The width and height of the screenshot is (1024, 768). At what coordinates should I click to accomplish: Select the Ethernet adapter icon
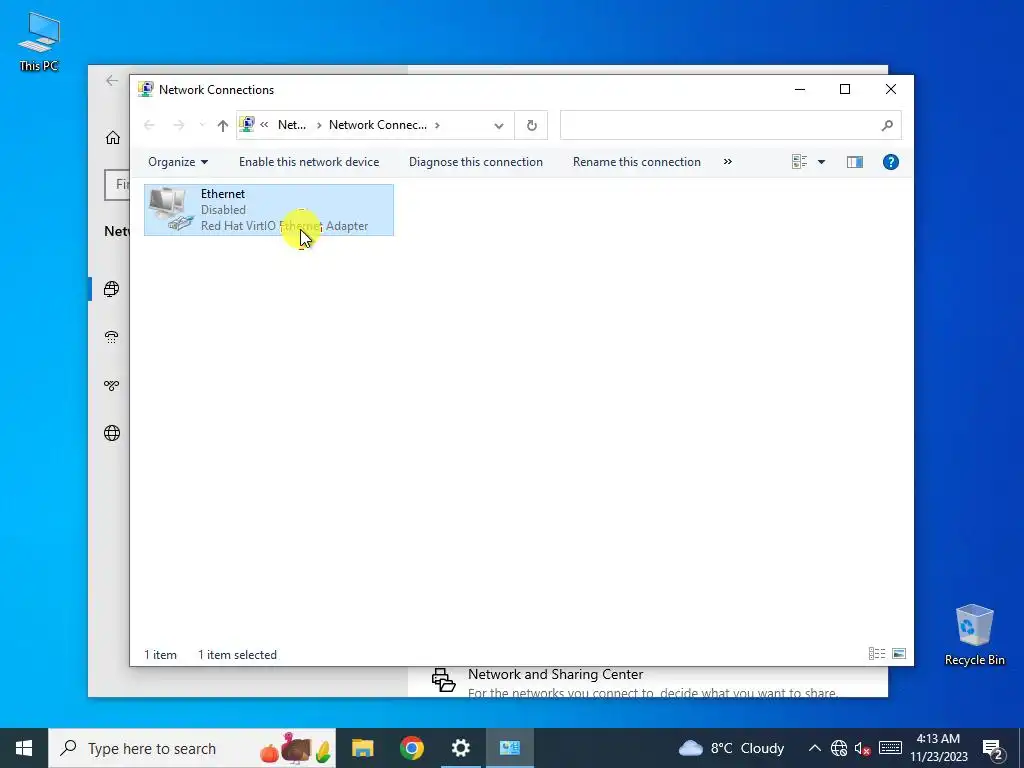[171, 209]
